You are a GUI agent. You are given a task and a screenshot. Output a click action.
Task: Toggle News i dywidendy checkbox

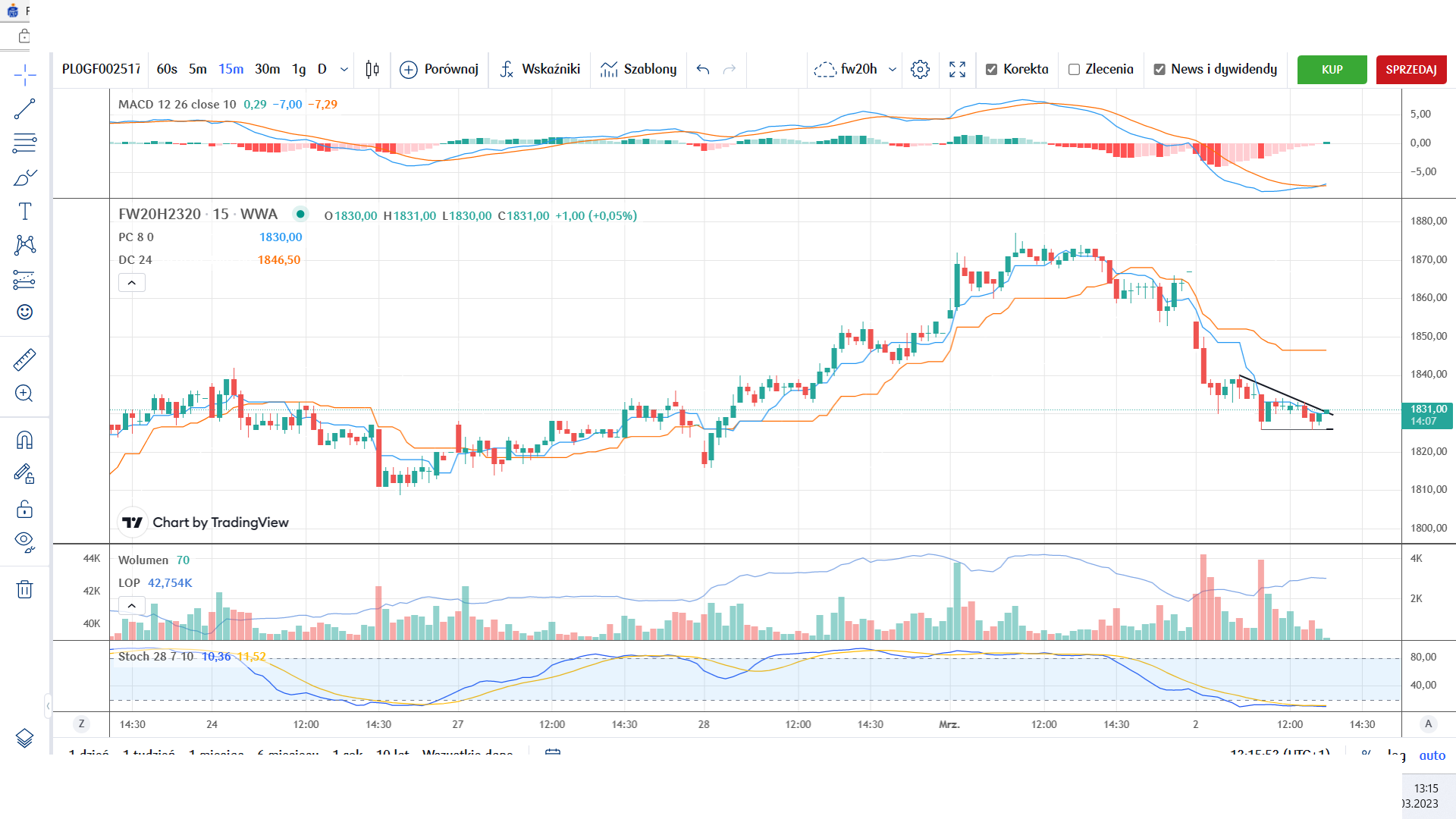point(1159,69)
